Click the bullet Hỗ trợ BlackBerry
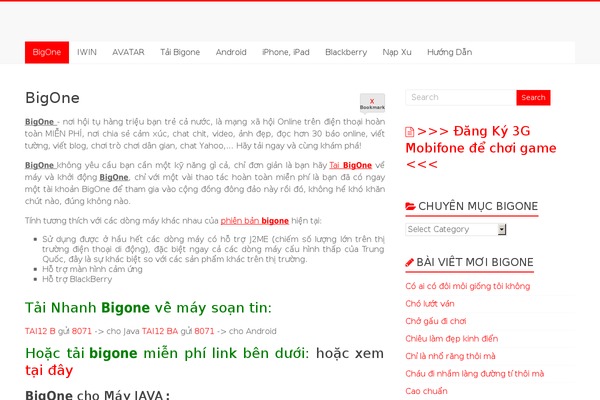The image size is (600, 400). pyautogui.click(x=77, y=279)
